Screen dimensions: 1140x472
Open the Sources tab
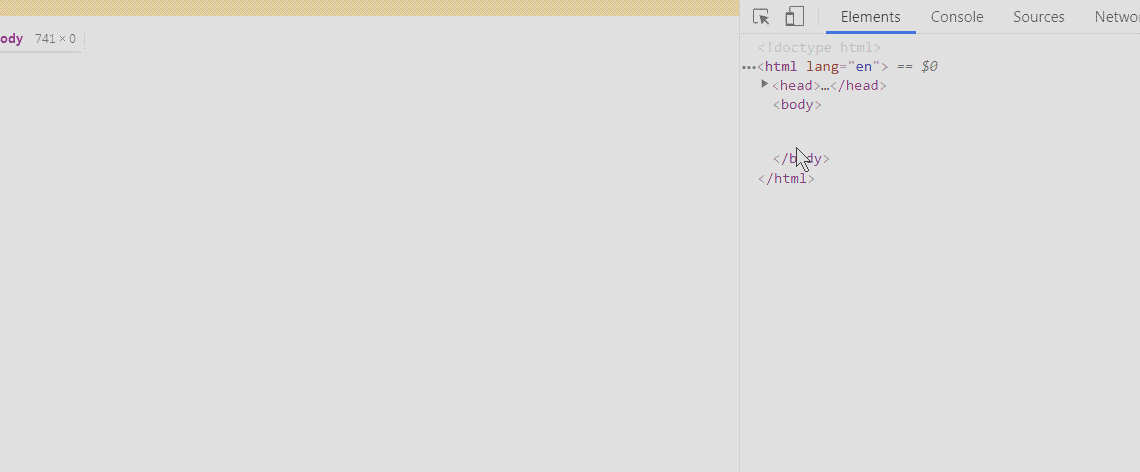pos(1038,17)
